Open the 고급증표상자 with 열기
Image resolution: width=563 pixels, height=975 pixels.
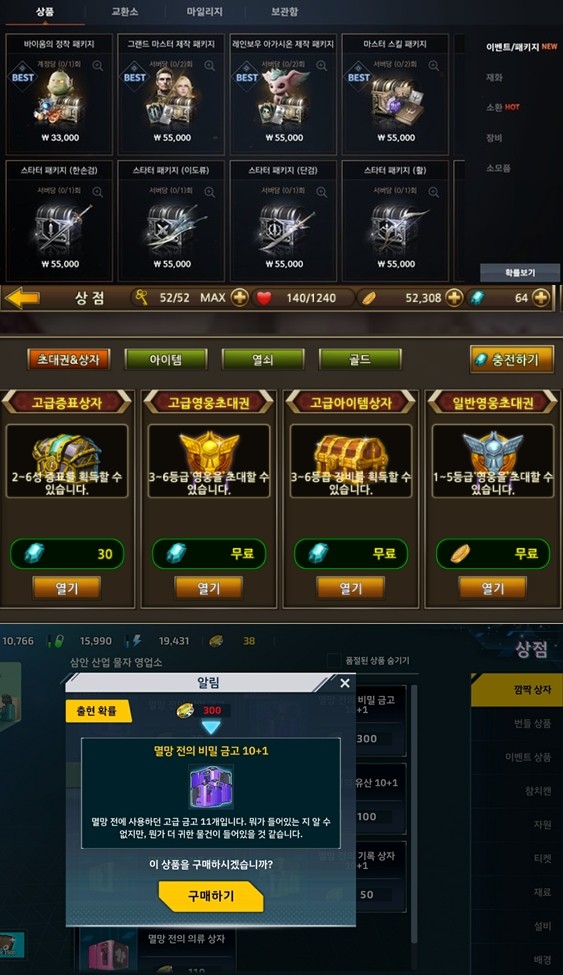pos(67,588)
